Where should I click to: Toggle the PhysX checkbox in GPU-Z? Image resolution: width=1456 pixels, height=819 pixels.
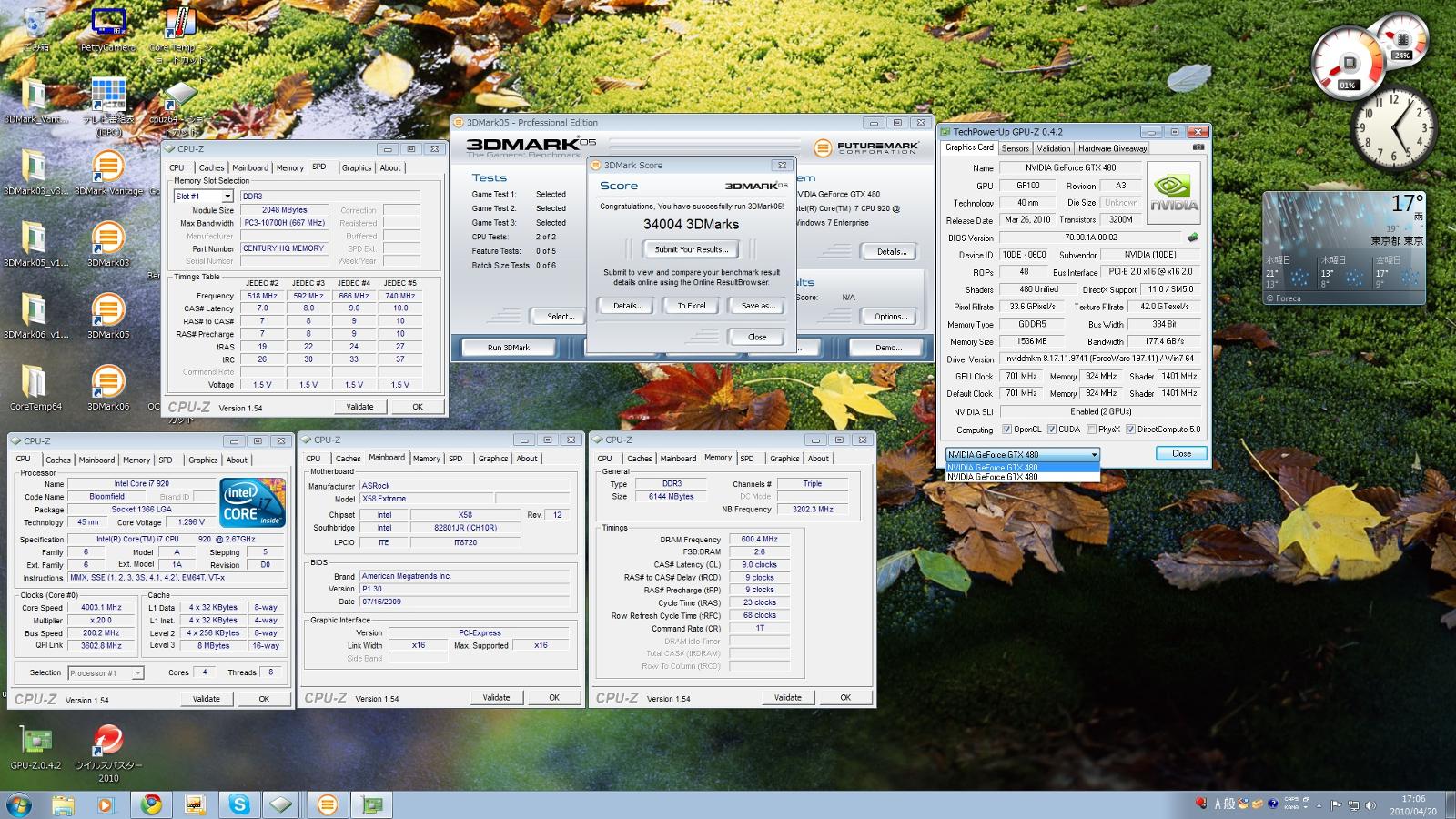point(1091,430)
